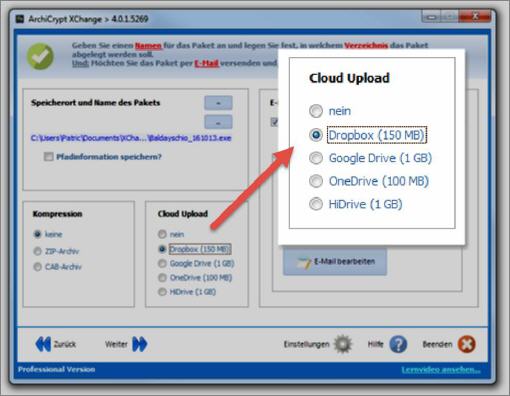Click the green checkmark status icon

point(40,57)
